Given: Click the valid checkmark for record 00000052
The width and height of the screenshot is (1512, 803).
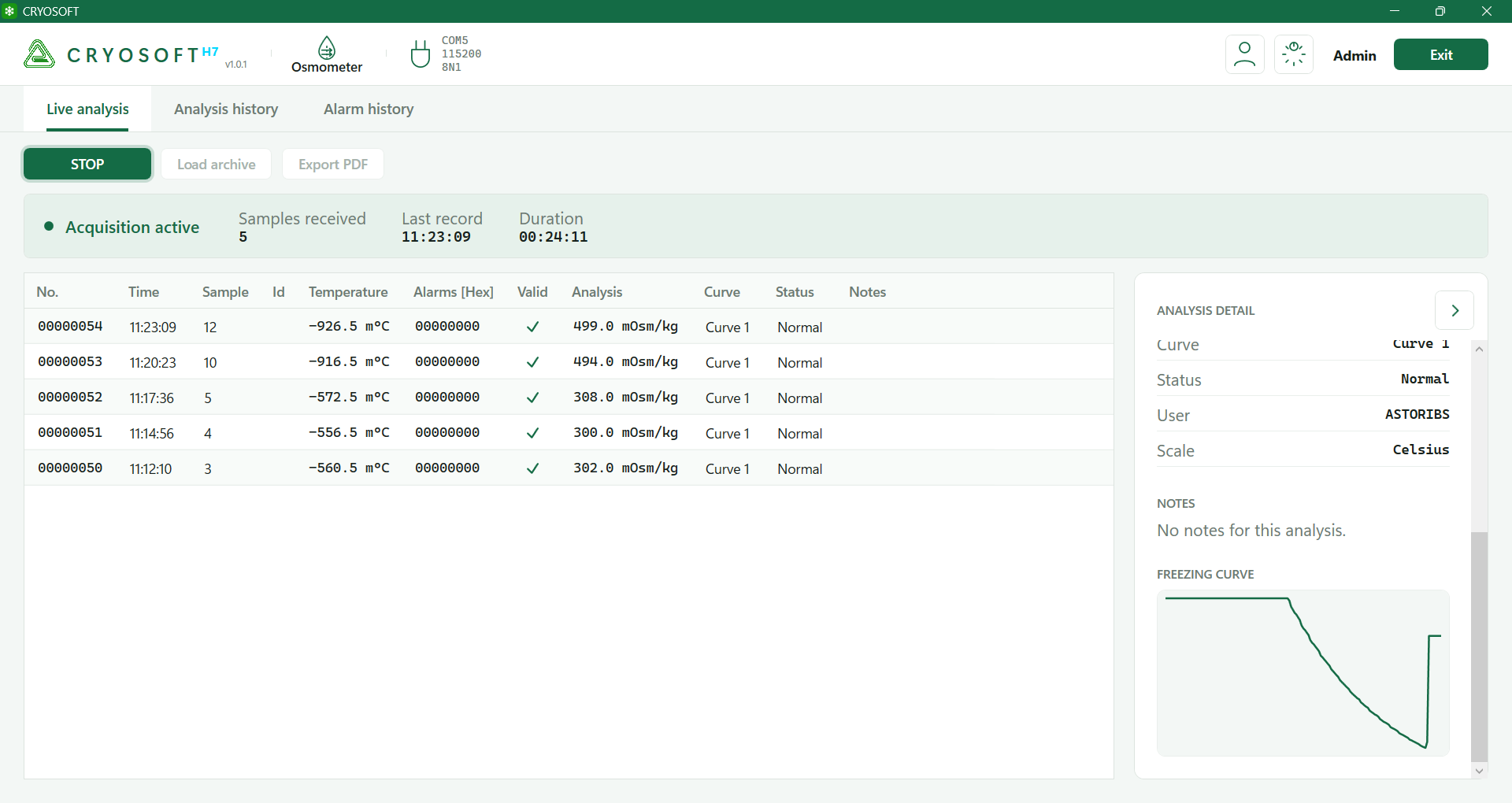Looking at the screenshot, I should pyautogui.click(x=532, y=398).
